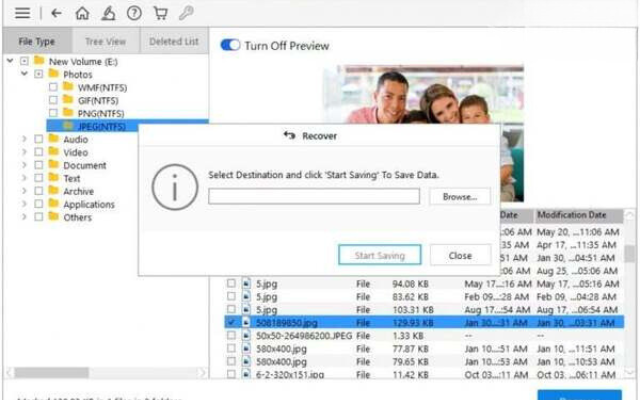This screenshot has height=400, width=640.
Task: Open the hamburger menu
Action: 22,13
